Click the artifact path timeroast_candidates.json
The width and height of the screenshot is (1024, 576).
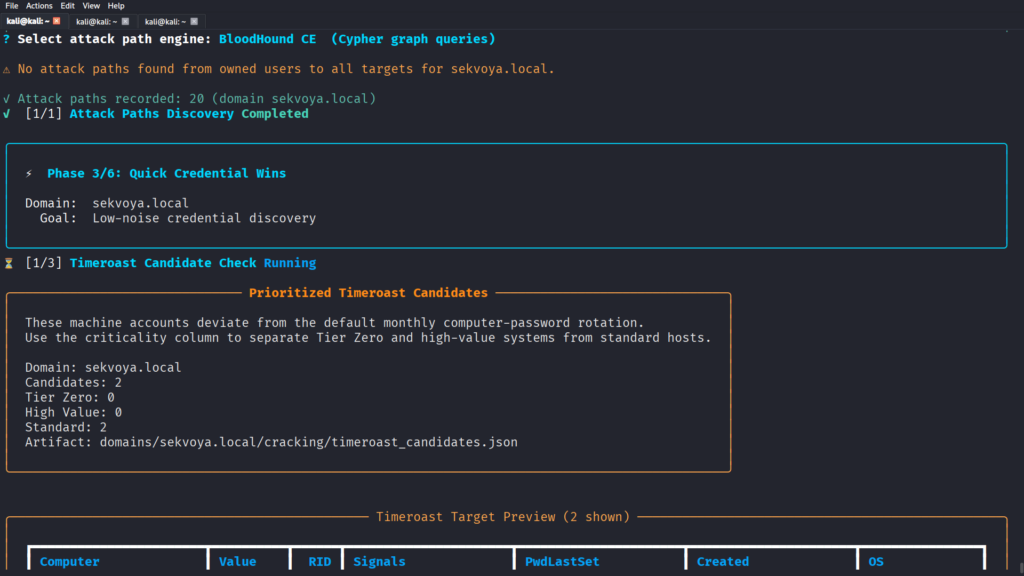[x=308, y=442]
